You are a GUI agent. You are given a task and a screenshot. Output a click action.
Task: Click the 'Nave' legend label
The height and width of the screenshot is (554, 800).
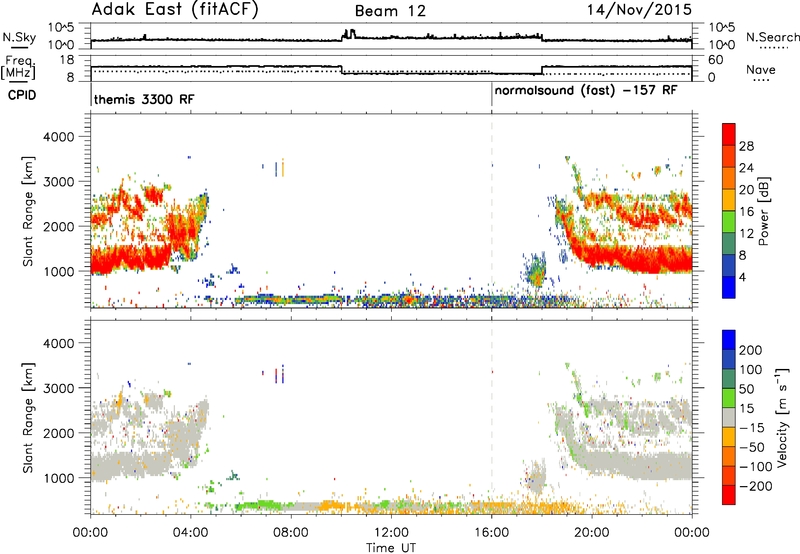point(761,69)
